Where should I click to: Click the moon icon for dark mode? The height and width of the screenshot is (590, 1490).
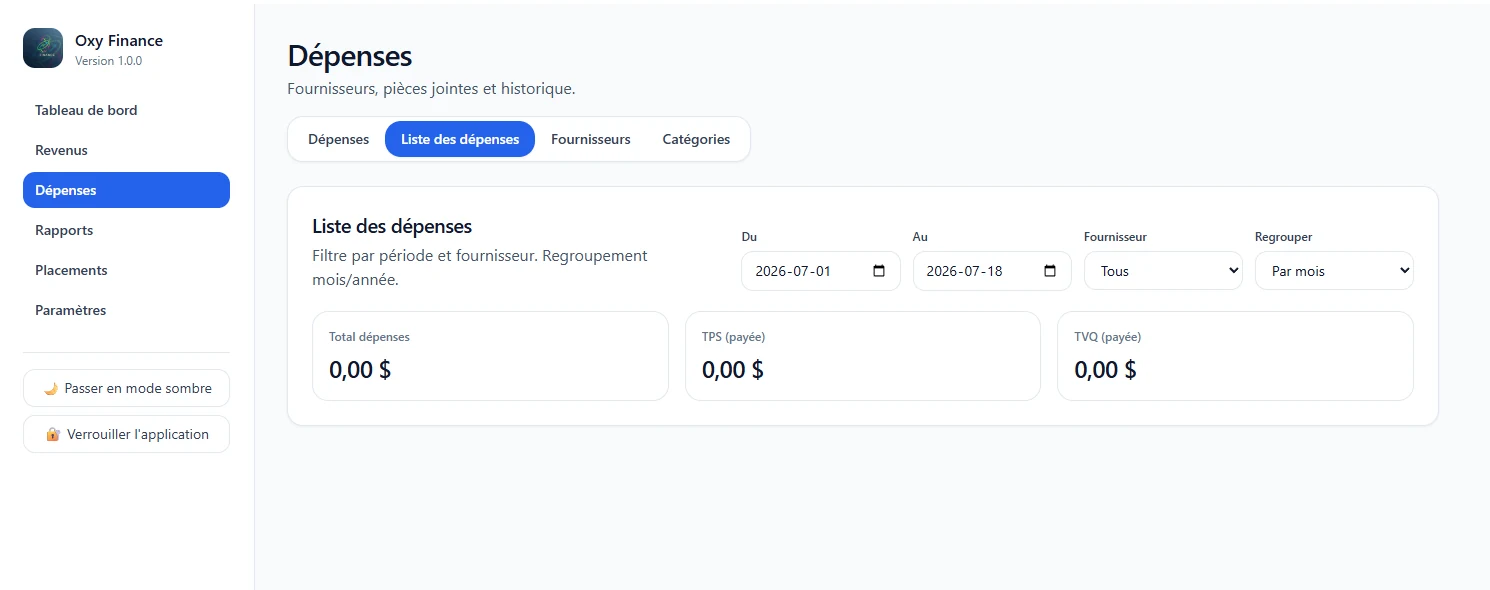pyautogui.click(x=50, y=388)
